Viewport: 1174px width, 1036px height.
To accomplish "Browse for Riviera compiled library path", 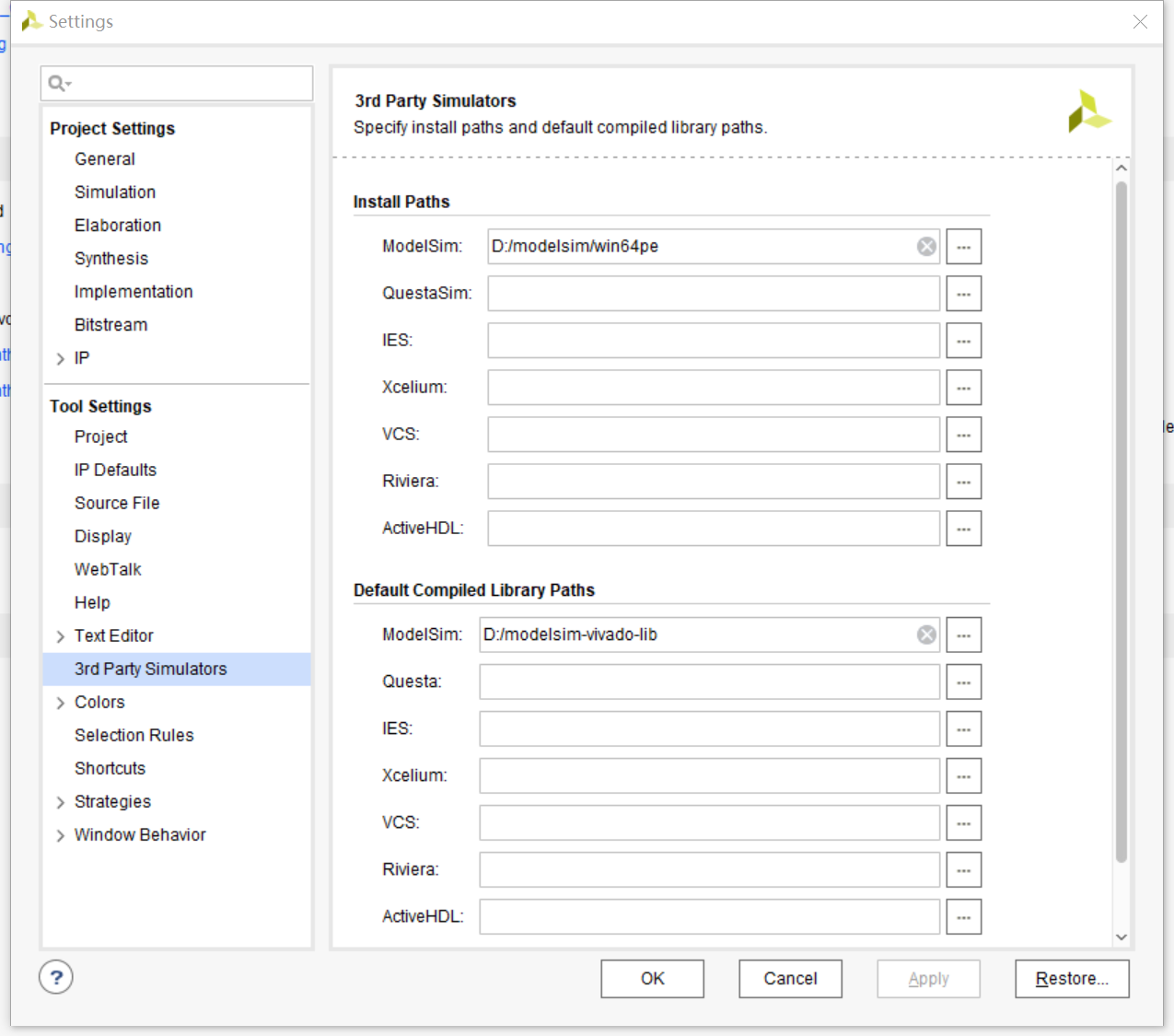I will [963, 870].
